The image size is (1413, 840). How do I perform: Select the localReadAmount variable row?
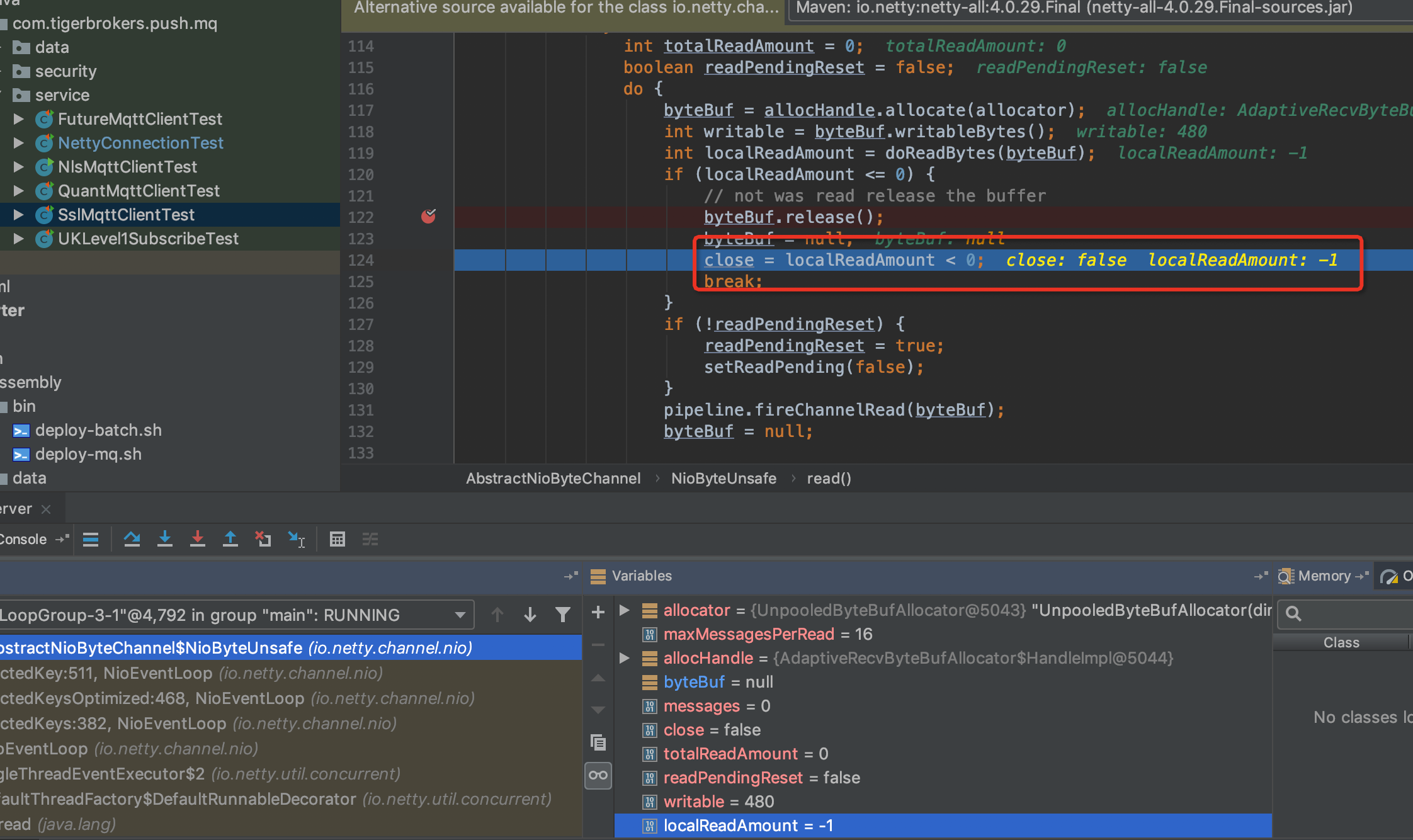[x=748, y=826]
